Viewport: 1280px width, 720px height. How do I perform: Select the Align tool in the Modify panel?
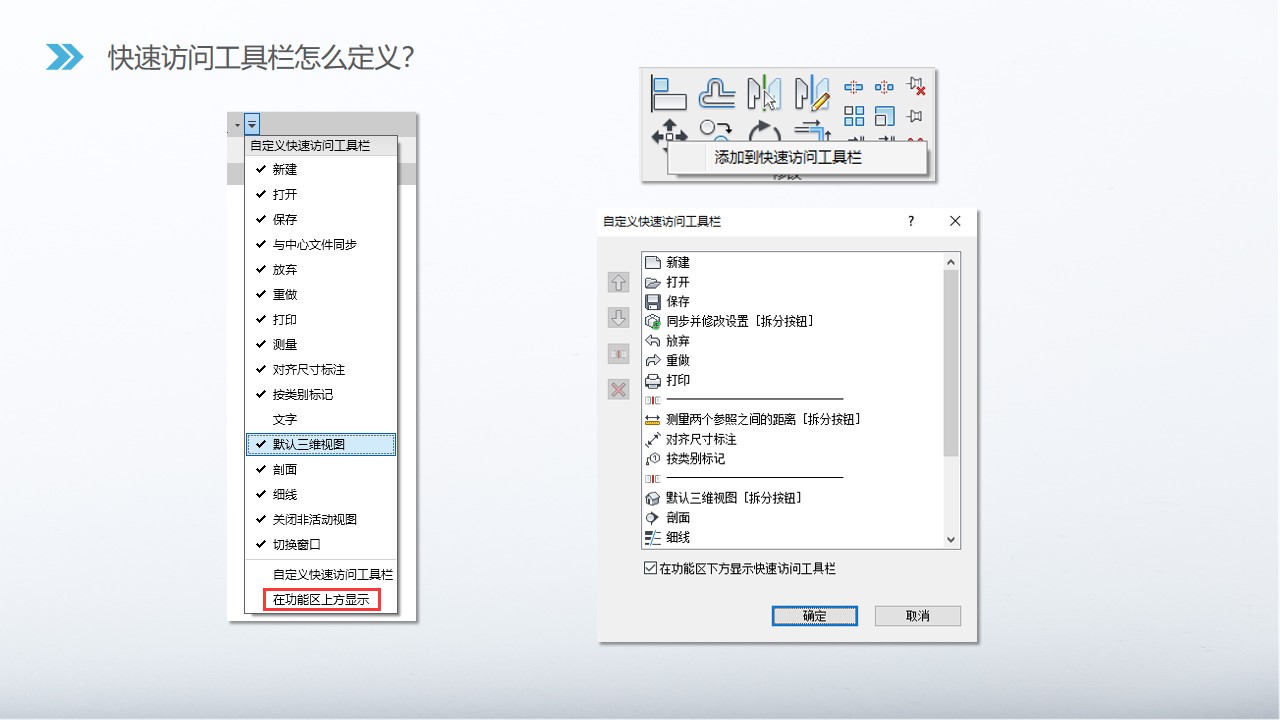point(669,93)
